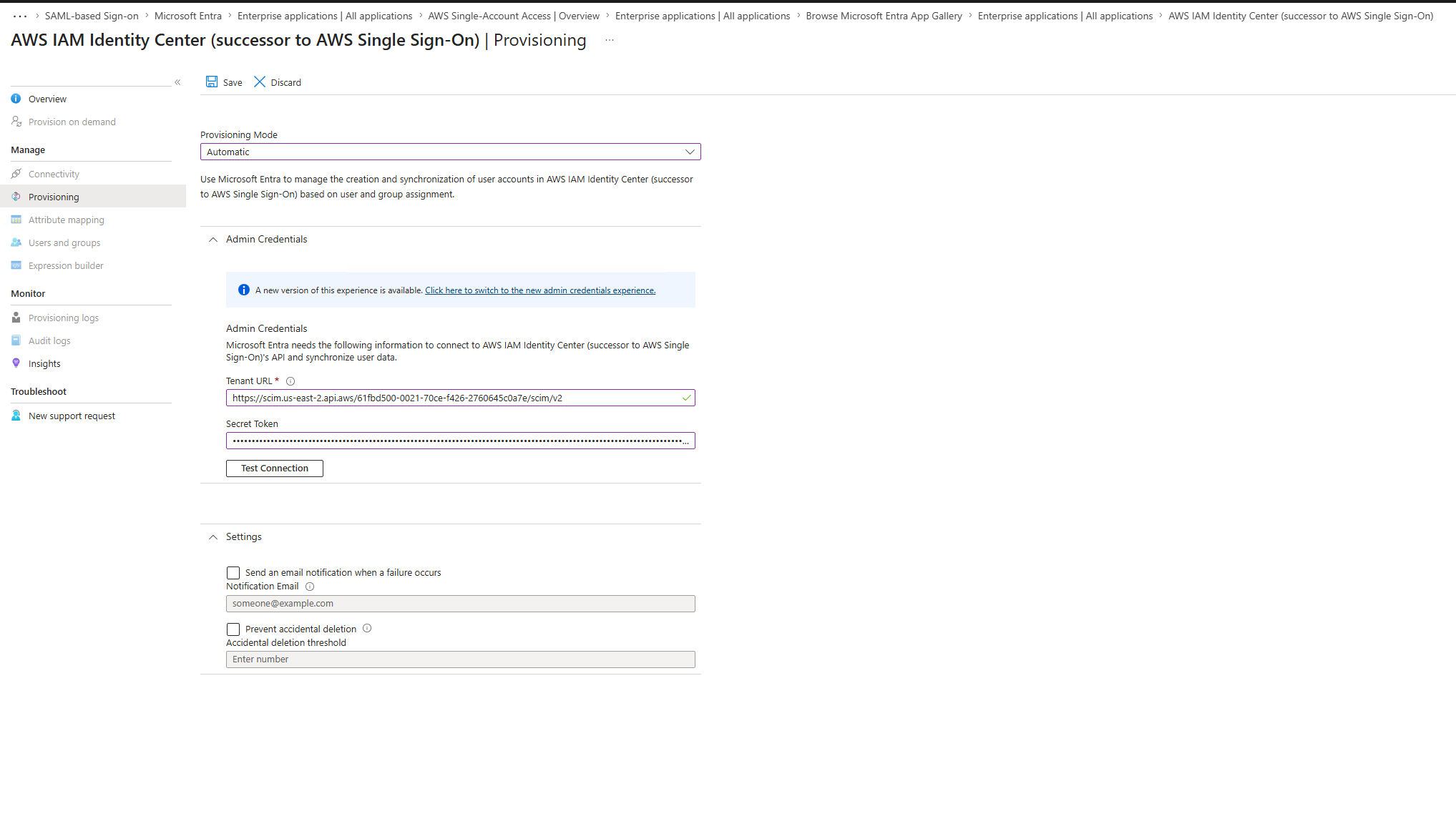This screenshot has width=1456, height=829.
Task: Open AWS Single-Account Access Overview breadcrumb
Action: pos(514,16)
